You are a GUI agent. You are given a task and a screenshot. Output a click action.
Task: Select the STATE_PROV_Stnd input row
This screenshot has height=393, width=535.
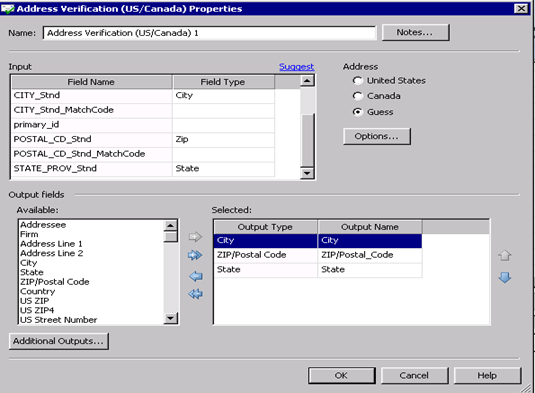point(92,169)
